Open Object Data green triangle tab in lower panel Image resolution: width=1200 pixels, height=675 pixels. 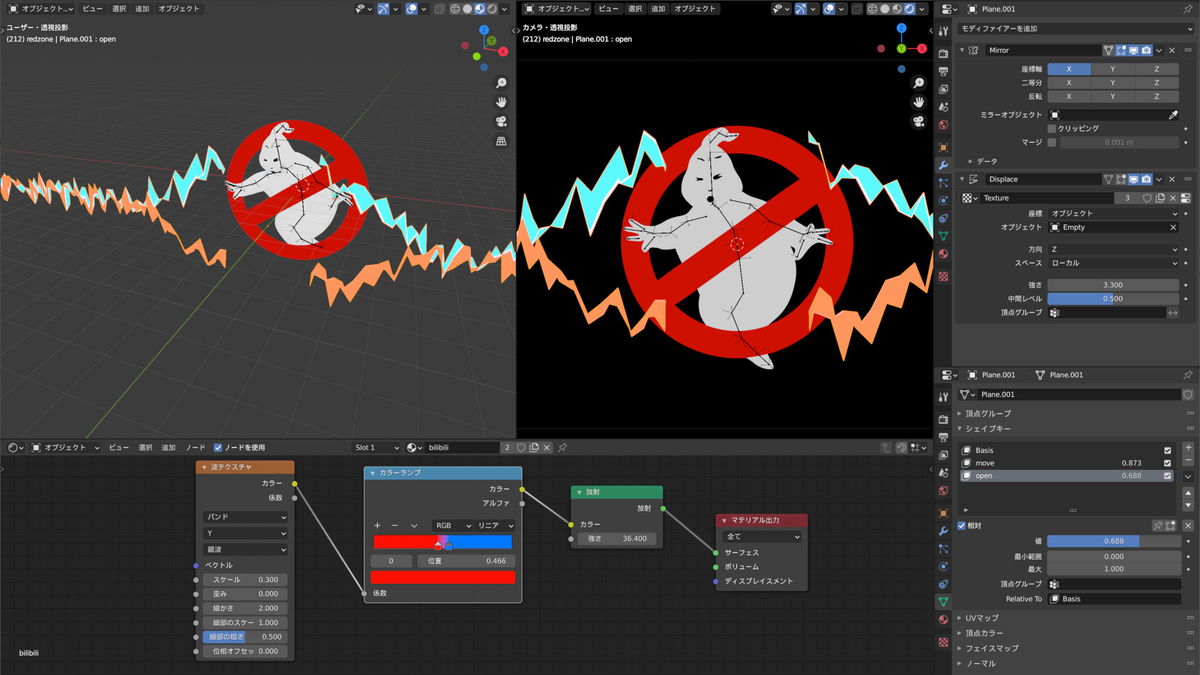tap(943, 602)
